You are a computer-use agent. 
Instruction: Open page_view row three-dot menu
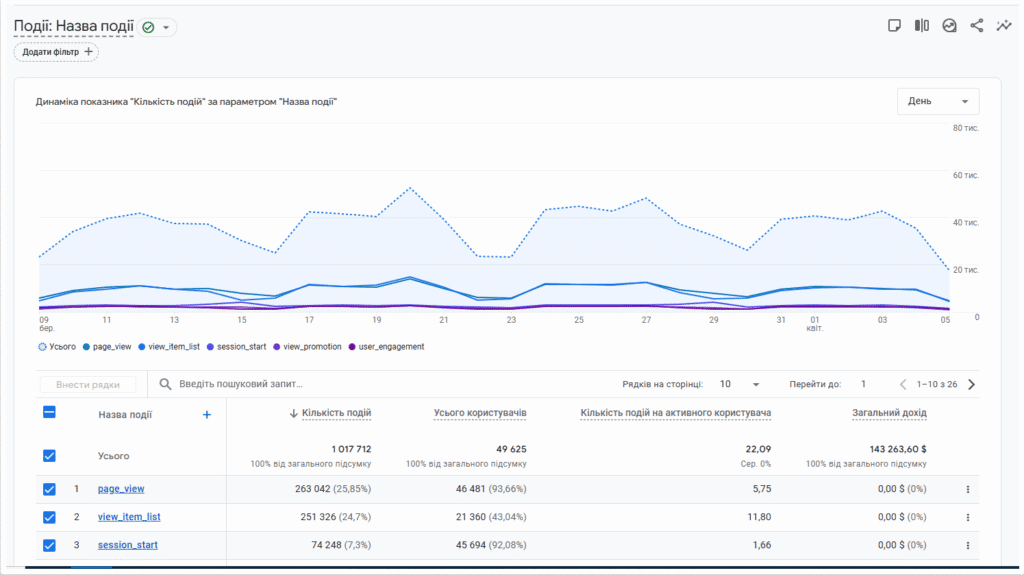pos(968,489)
